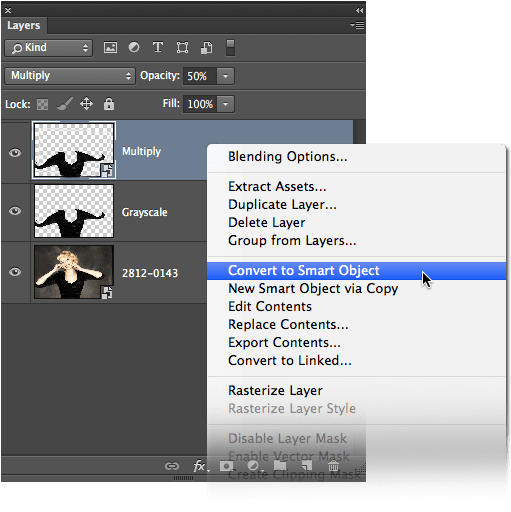Lock image pixels brush icon
The image size is (511, 512).
tap(65, 104)
